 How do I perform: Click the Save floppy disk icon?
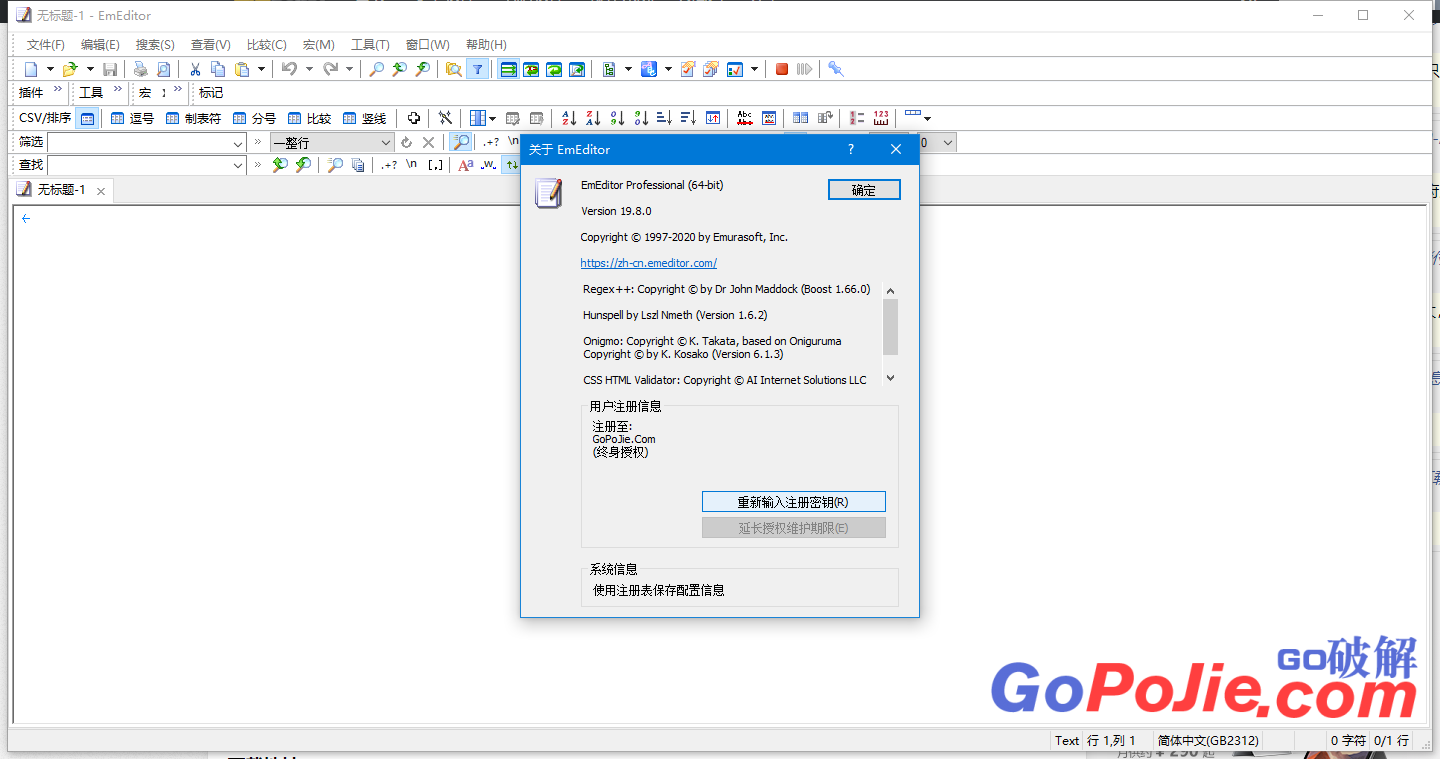click(110, 69)
